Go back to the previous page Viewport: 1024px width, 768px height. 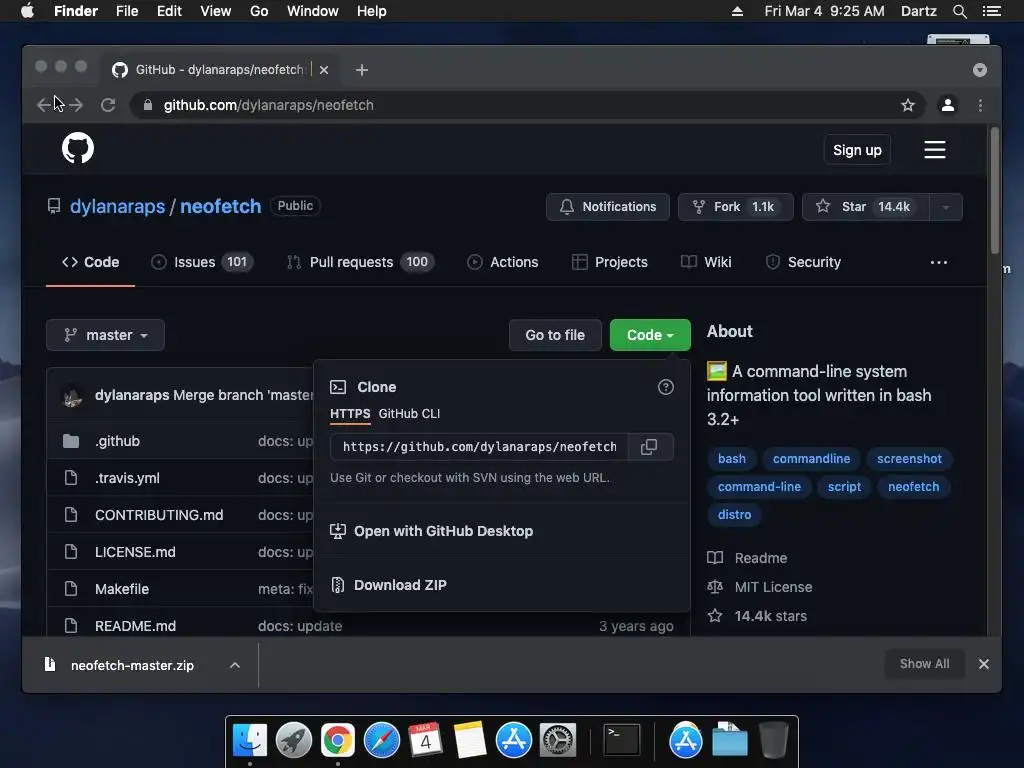coord(44,105)
